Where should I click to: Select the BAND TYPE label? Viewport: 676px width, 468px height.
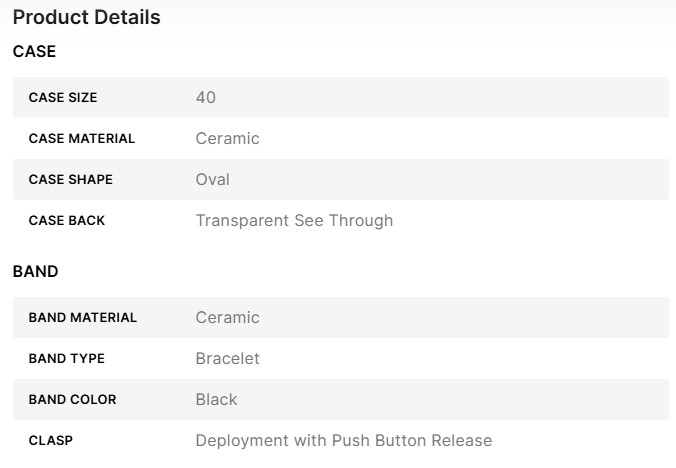(66, 359)
